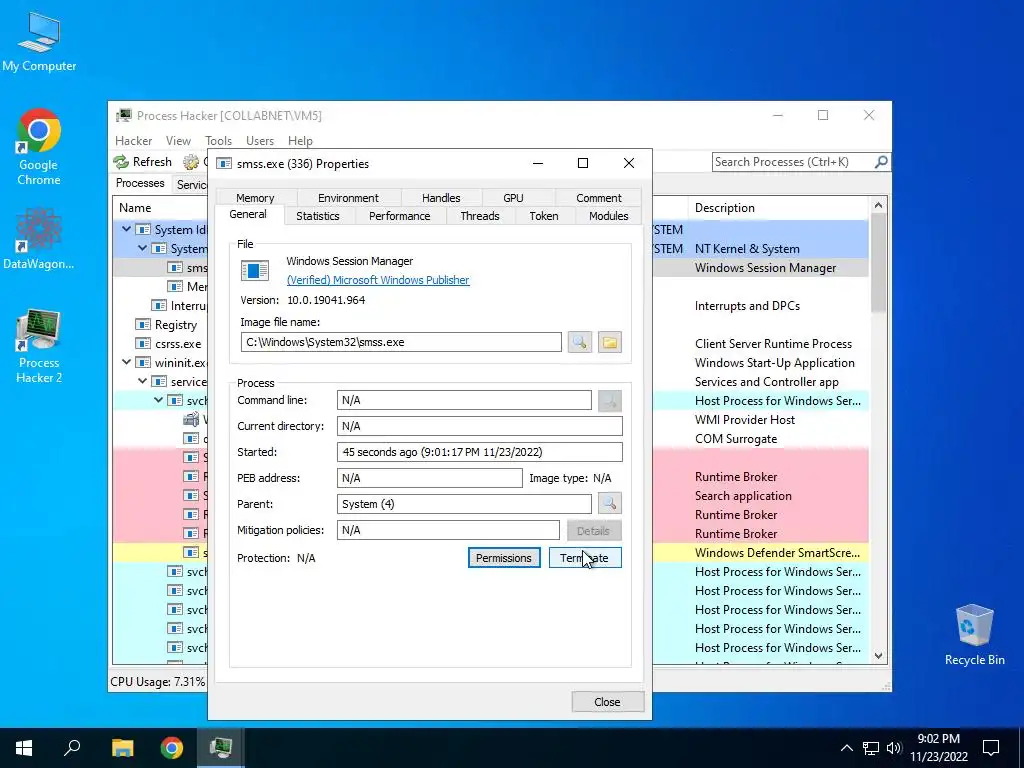1024x768 pixels.
Task: Open the Users menu
Action: point(260,140)
